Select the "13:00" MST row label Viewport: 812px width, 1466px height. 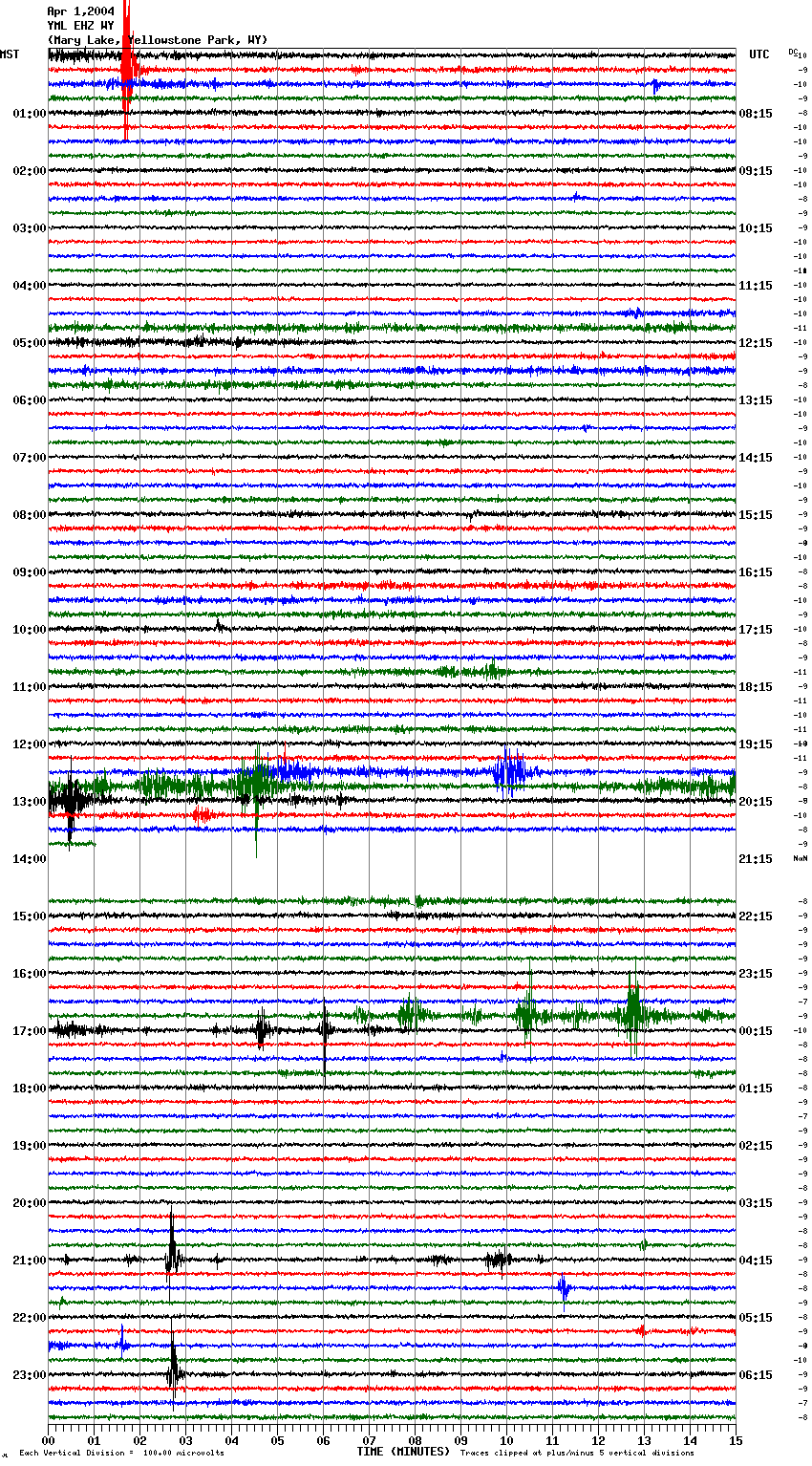click(30, 802)
